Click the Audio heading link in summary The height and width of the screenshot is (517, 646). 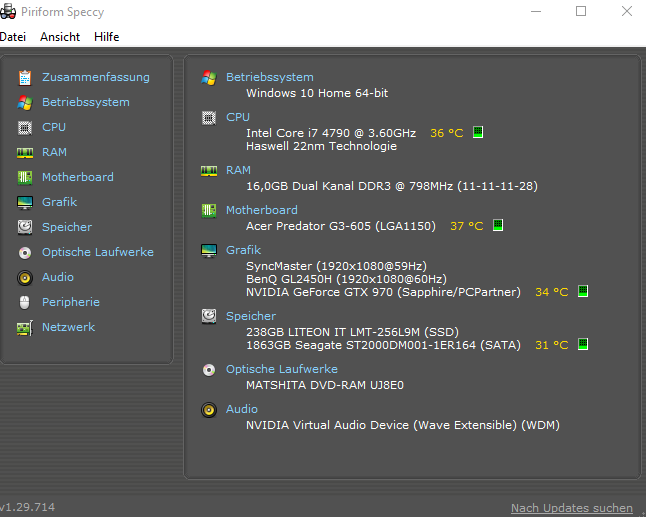pyautogui.click(x=242, y=409)
